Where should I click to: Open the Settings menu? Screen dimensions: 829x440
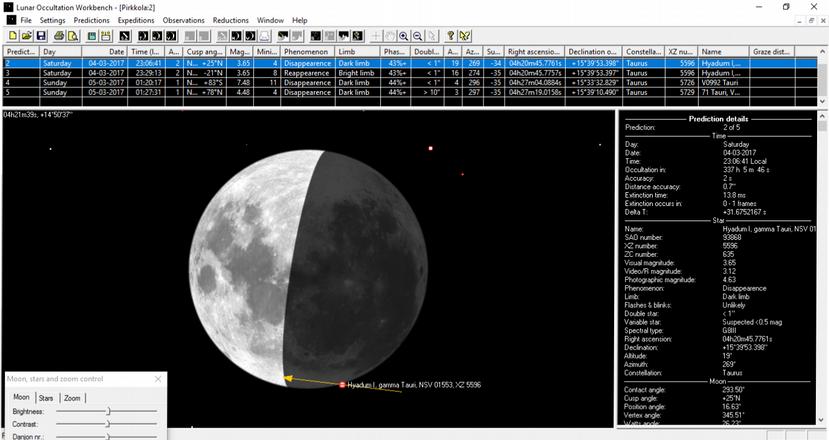pyautogui.click(x=52, y=20)
